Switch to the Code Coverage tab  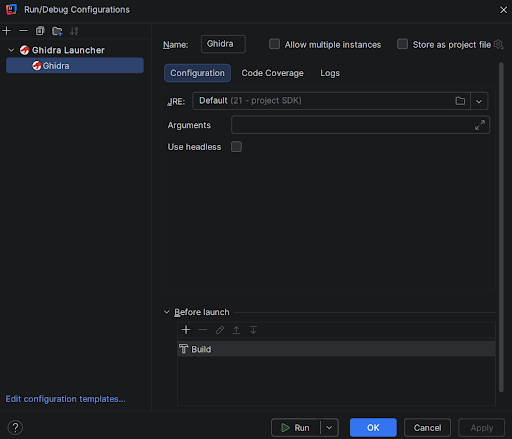point(272,73)
